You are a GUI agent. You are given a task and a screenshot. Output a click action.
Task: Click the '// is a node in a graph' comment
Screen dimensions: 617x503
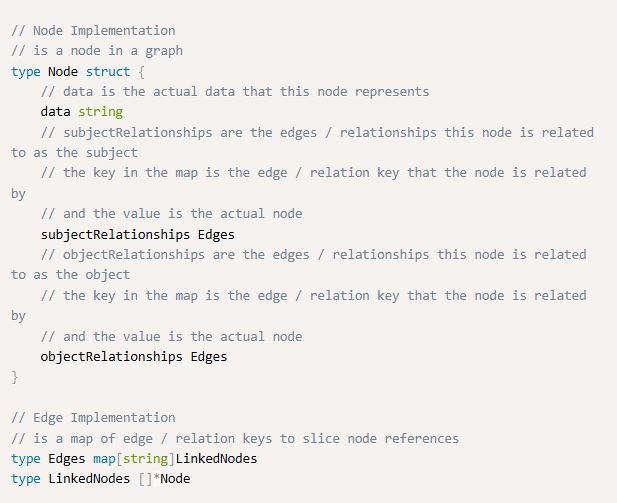pos(97,50)
